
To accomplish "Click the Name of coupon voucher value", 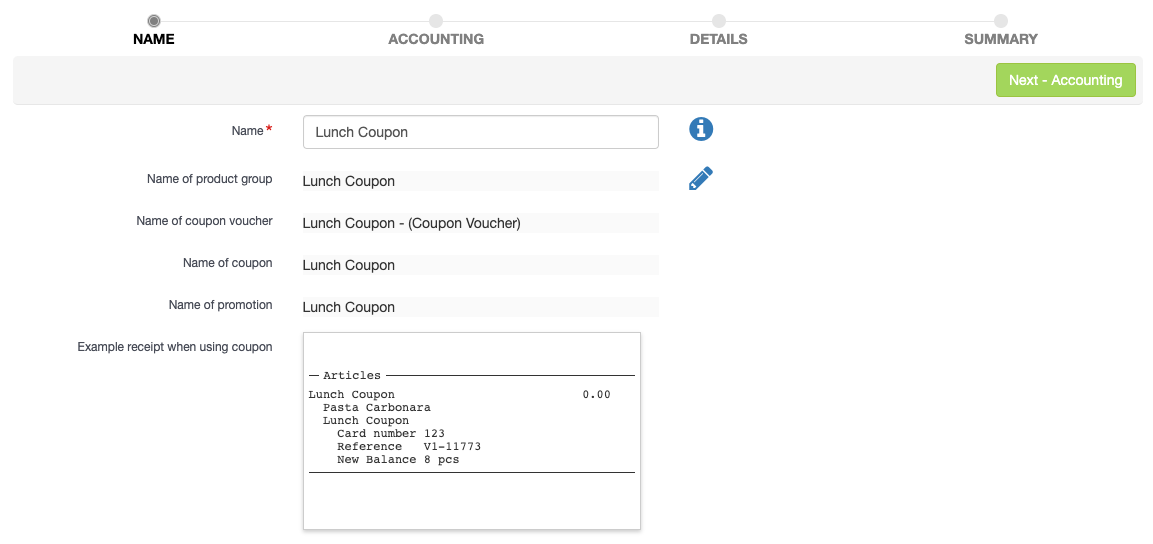I will coord(481,223).
